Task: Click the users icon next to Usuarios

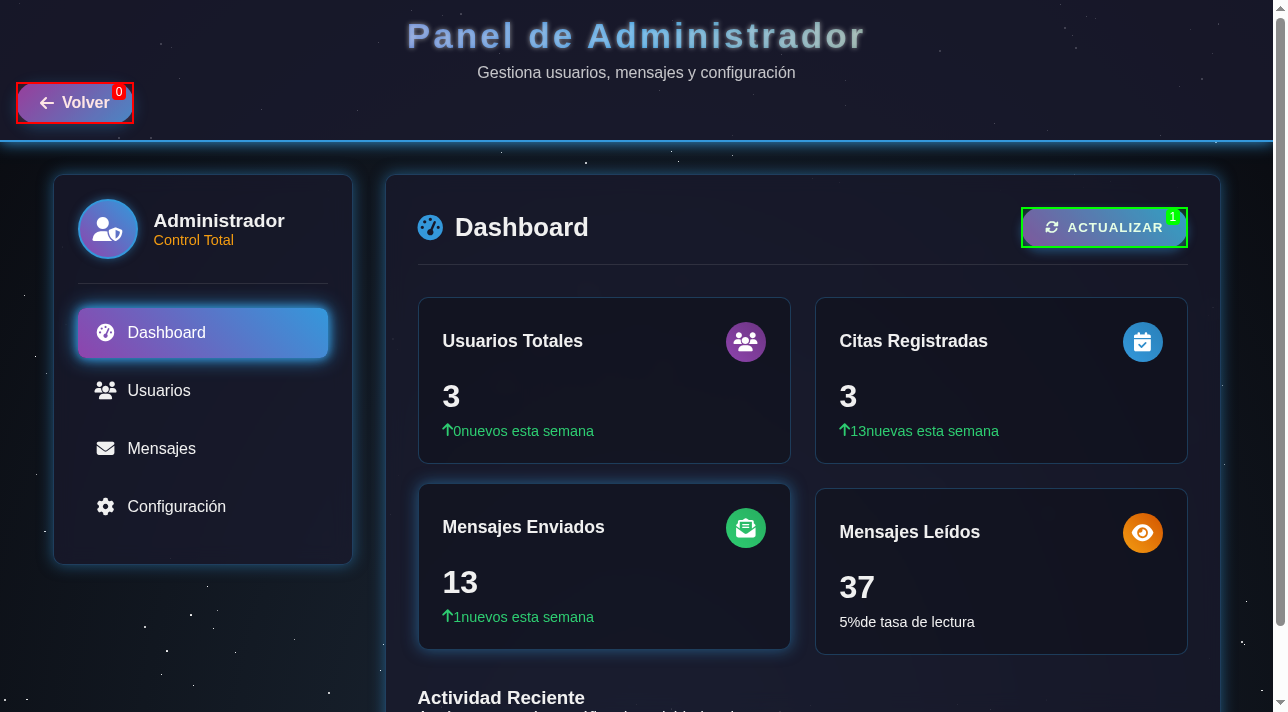Action: pyautogui.click(x=105, y=390)
